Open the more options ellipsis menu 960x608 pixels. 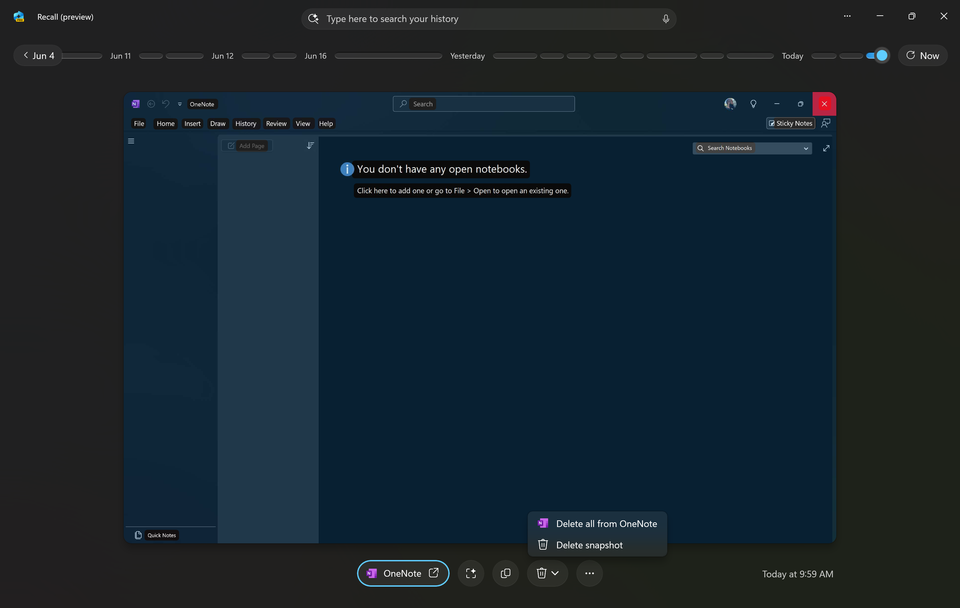click(x=589, y=572)
